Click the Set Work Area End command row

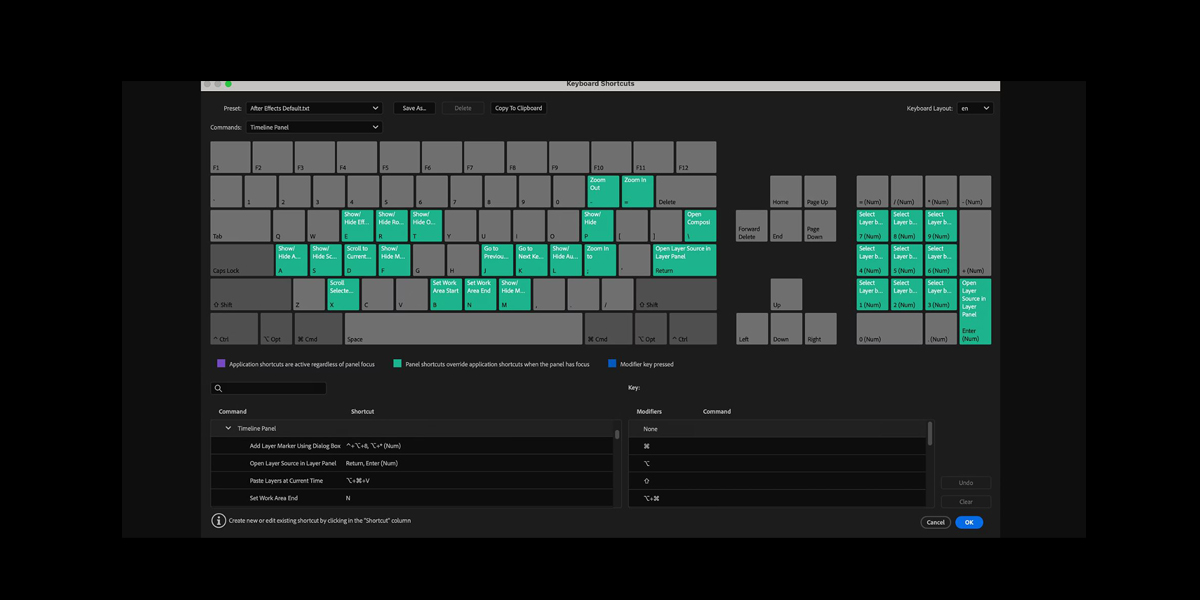[414, 498]
